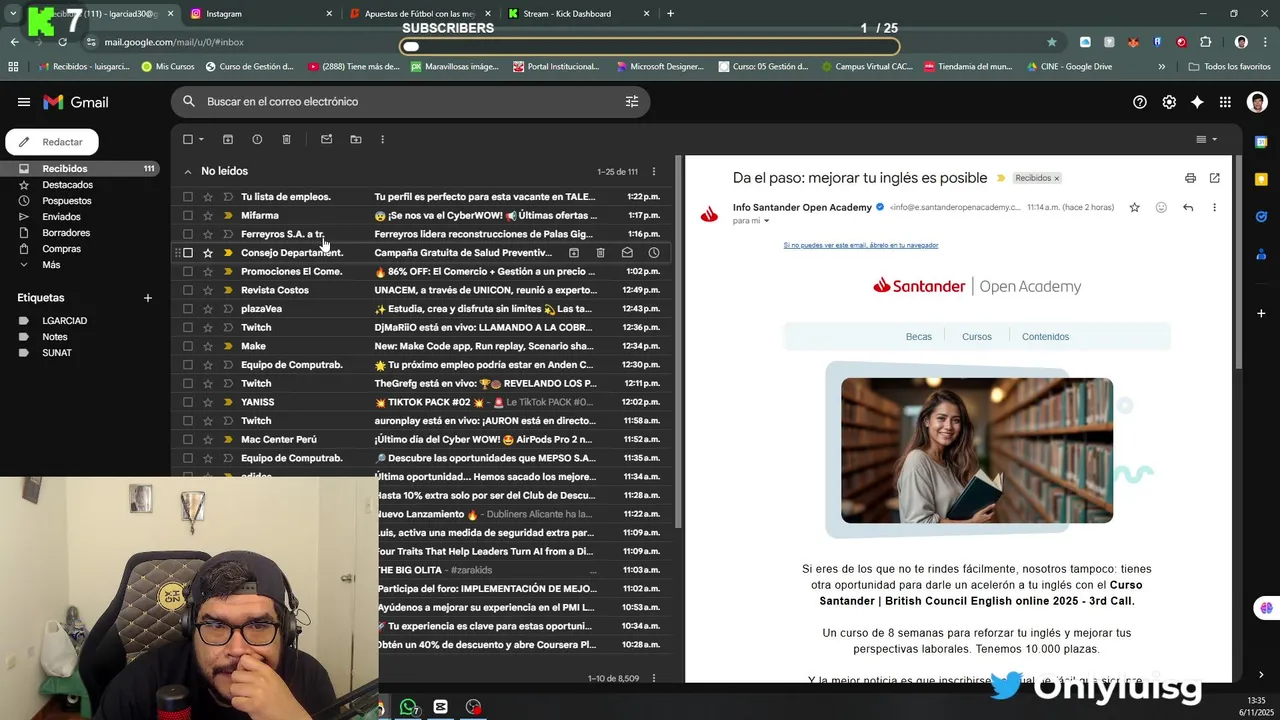Open Cursos link in Santander email

coord(977,337)
